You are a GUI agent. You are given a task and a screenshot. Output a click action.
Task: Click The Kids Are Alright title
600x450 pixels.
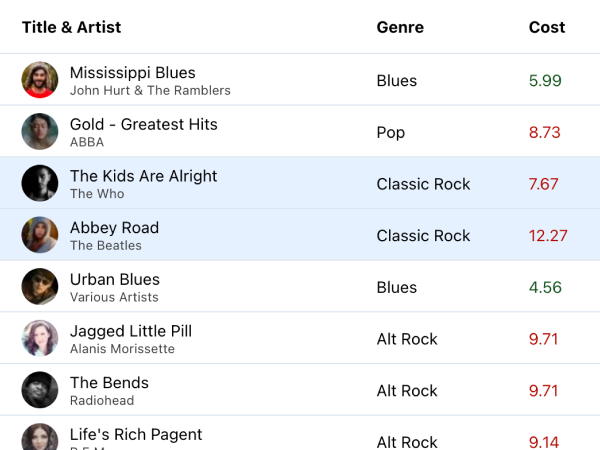(143, 176)
